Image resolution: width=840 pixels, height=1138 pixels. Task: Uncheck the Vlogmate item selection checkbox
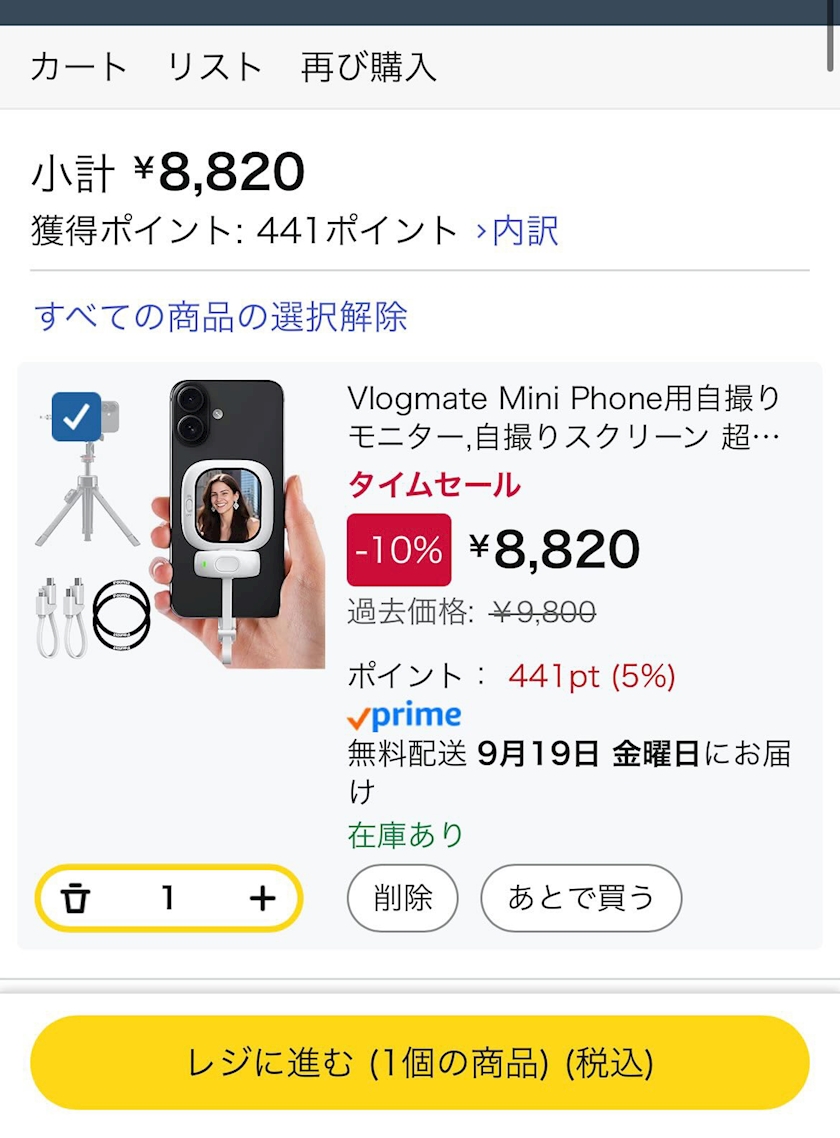tap(76, 417)
